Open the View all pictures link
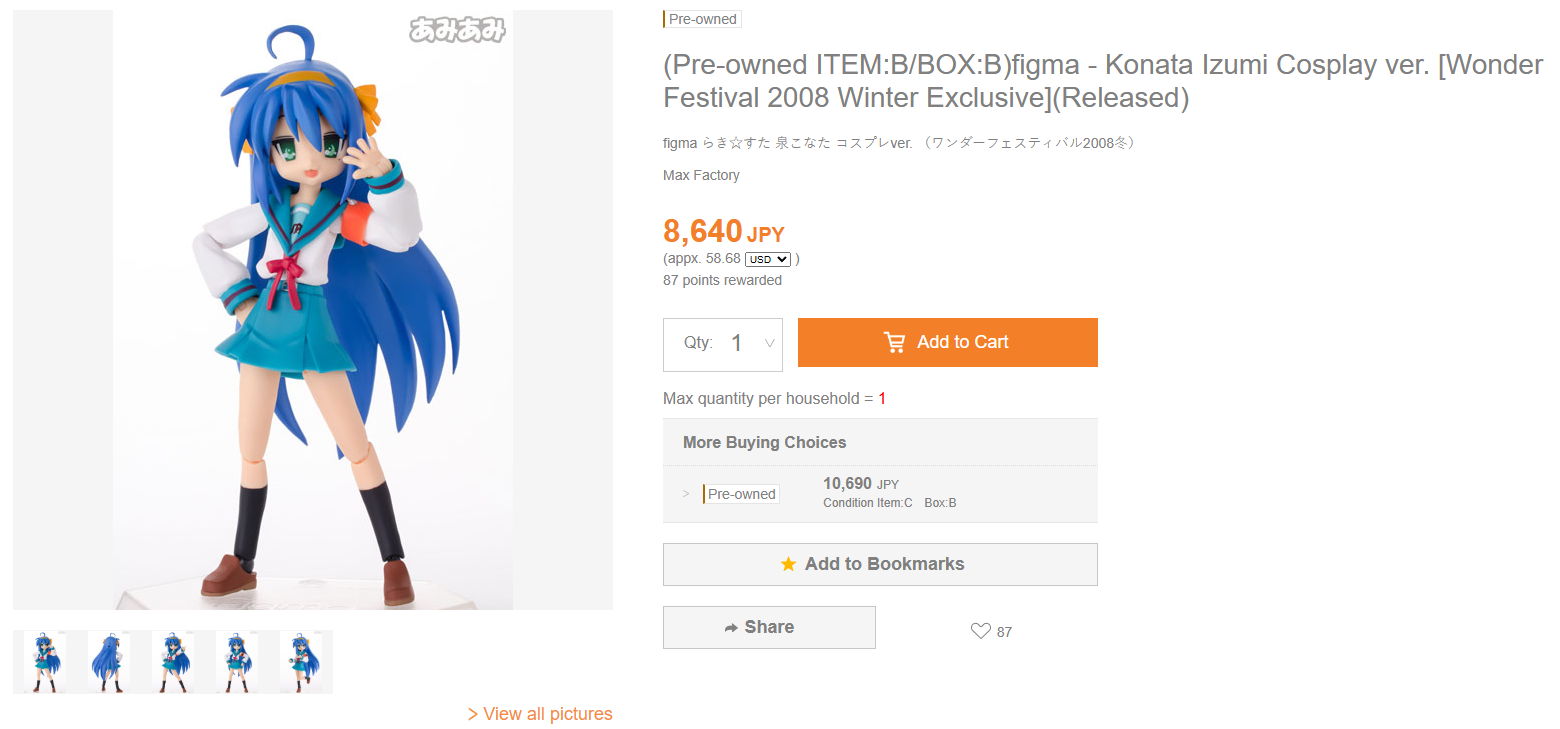Screen dimensions: 1560x729 click(540, 714)
